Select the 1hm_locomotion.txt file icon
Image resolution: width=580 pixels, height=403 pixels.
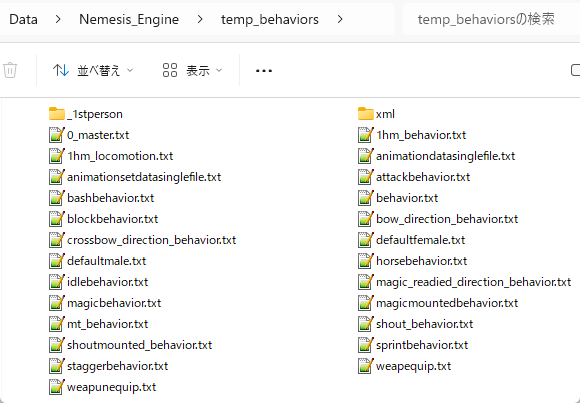(x=57, y=156)
